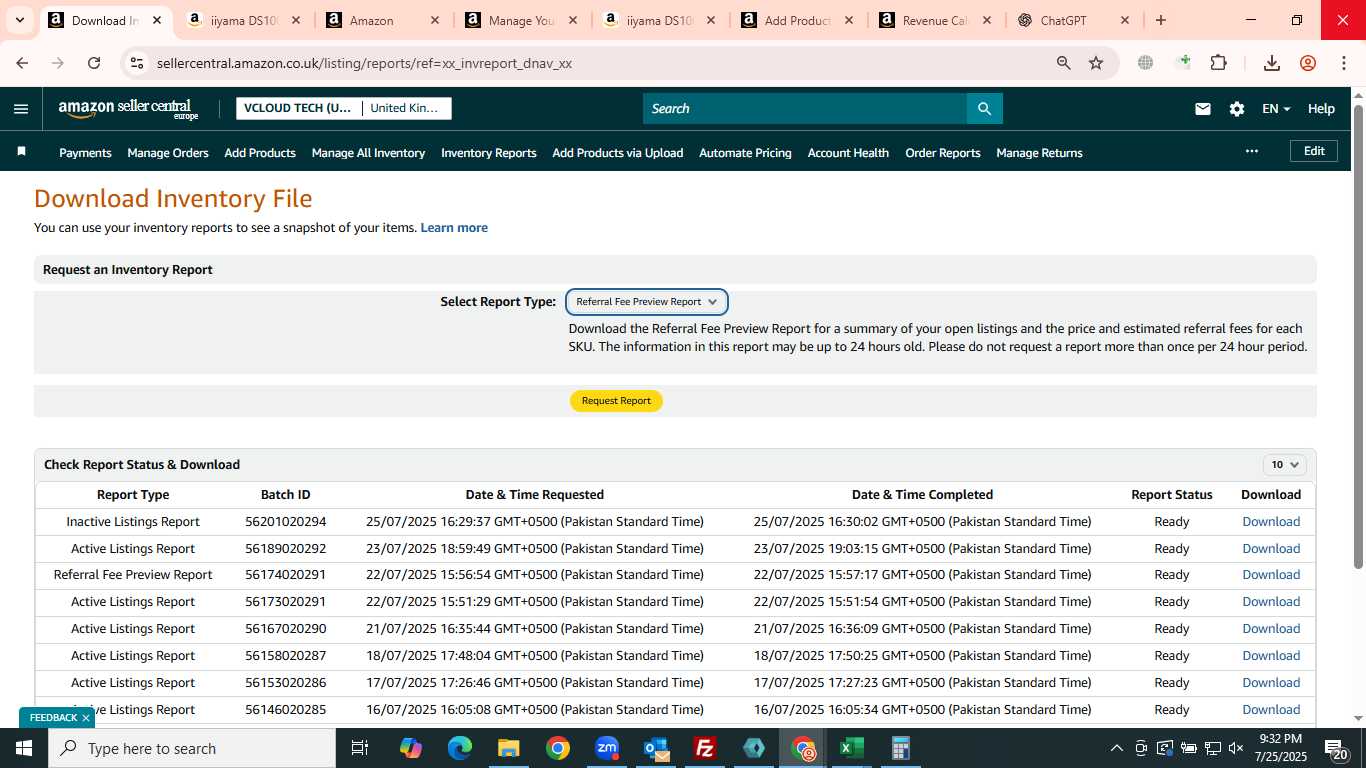
Task: Click the FEEDBACK tab label
Action: [x=53, y=718]
